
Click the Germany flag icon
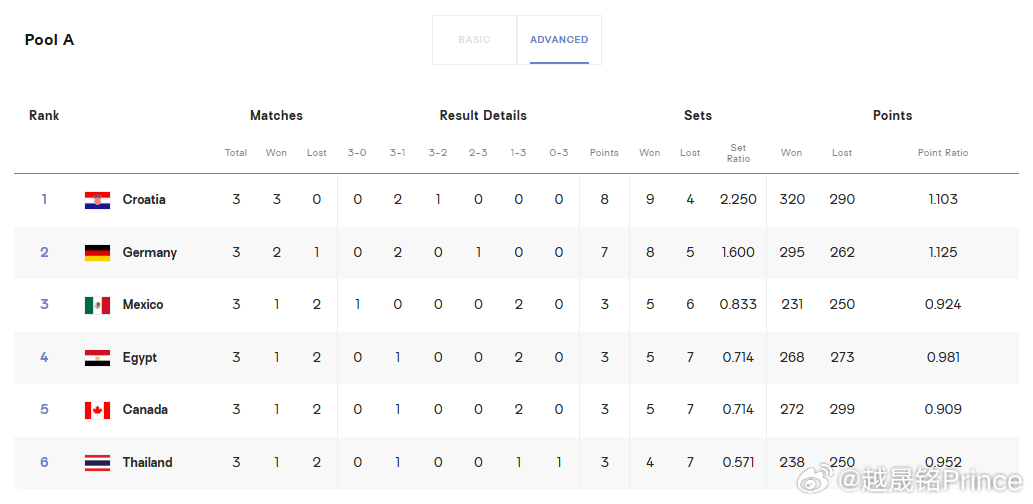[98, 253]
